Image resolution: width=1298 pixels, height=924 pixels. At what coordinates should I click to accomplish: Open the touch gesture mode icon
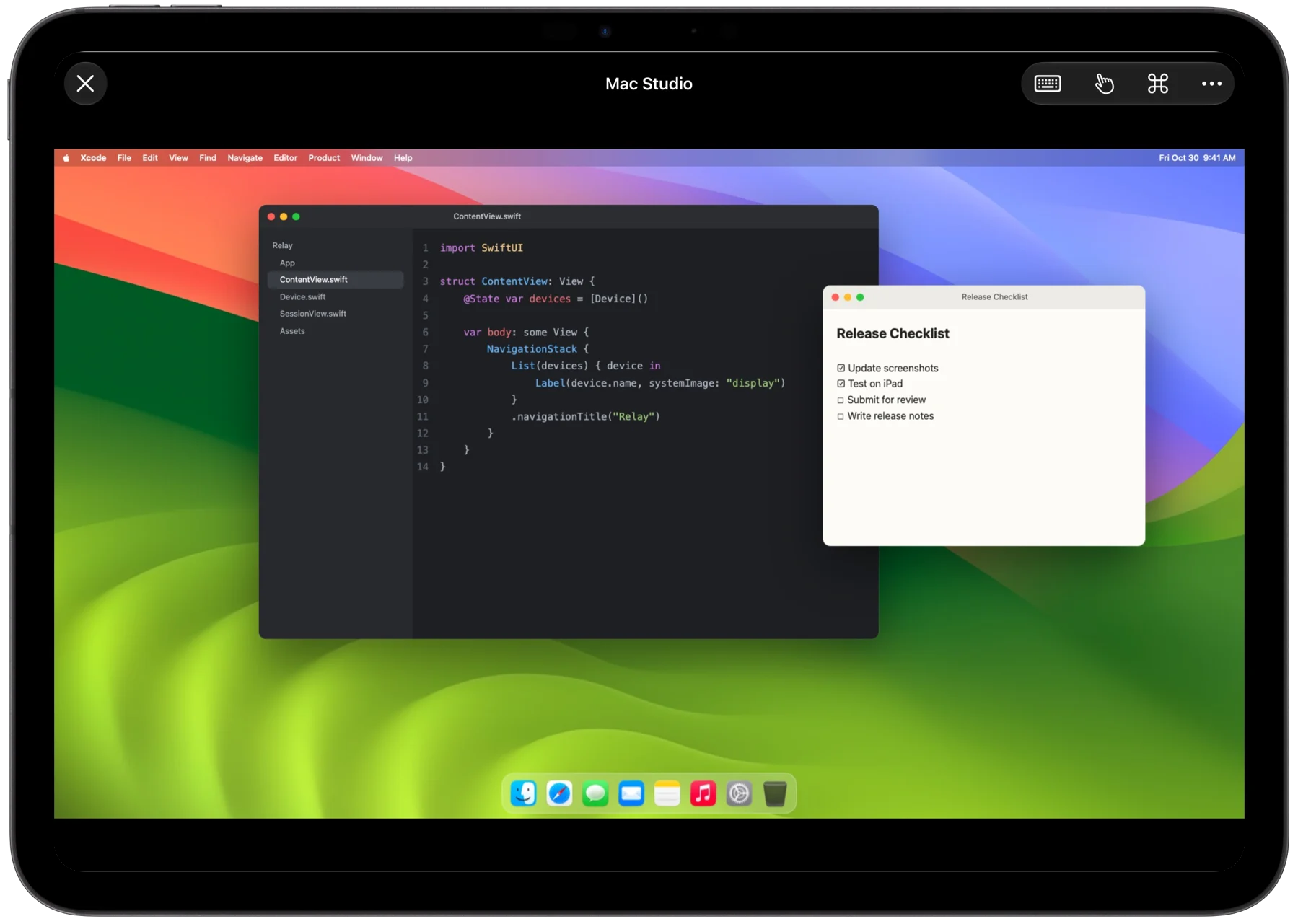[x=1103, y=84]
